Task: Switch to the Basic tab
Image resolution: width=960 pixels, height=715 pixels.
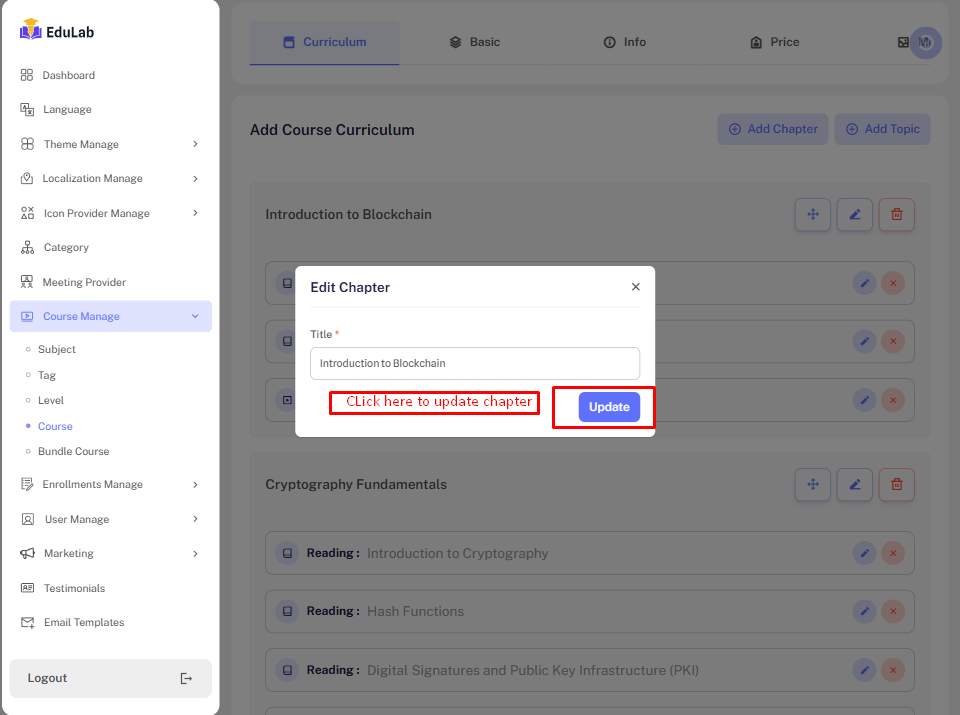Action: (474, 42)
